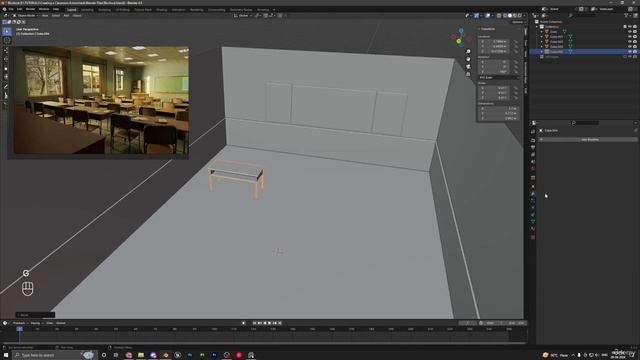Screen dimensions: 640x360
Task: Click the Blender logo menu icon
Action: pos(4,9)
